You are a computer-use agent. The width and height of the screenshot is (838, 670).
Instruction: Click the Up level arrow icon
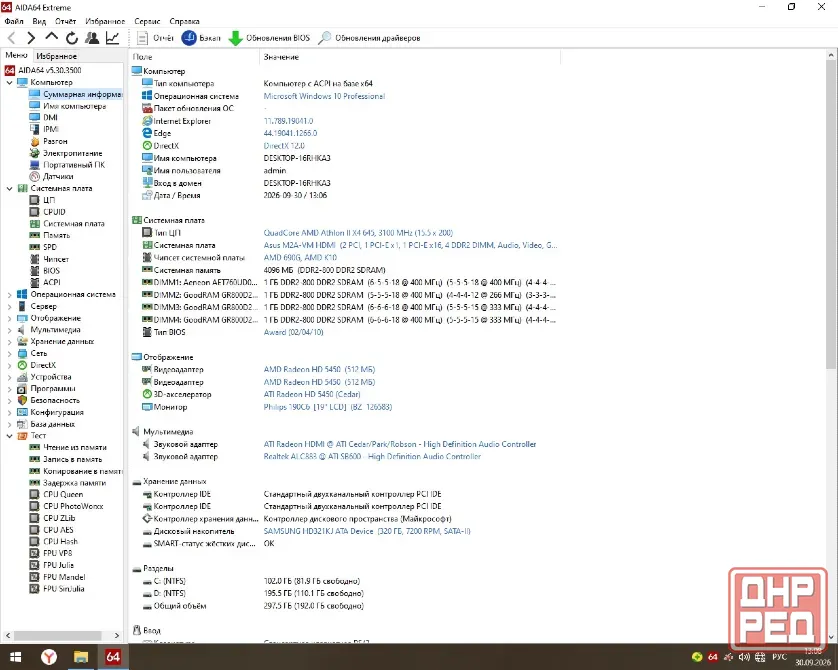(x=51, y=37)
